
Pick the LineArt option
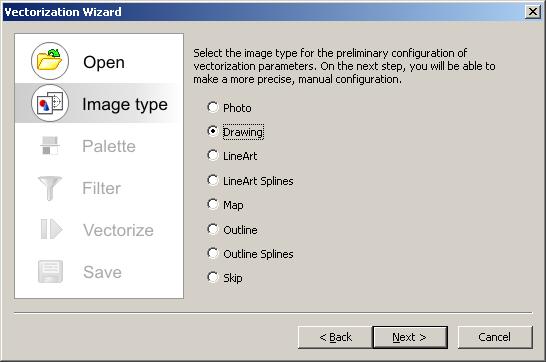(232, 156)
